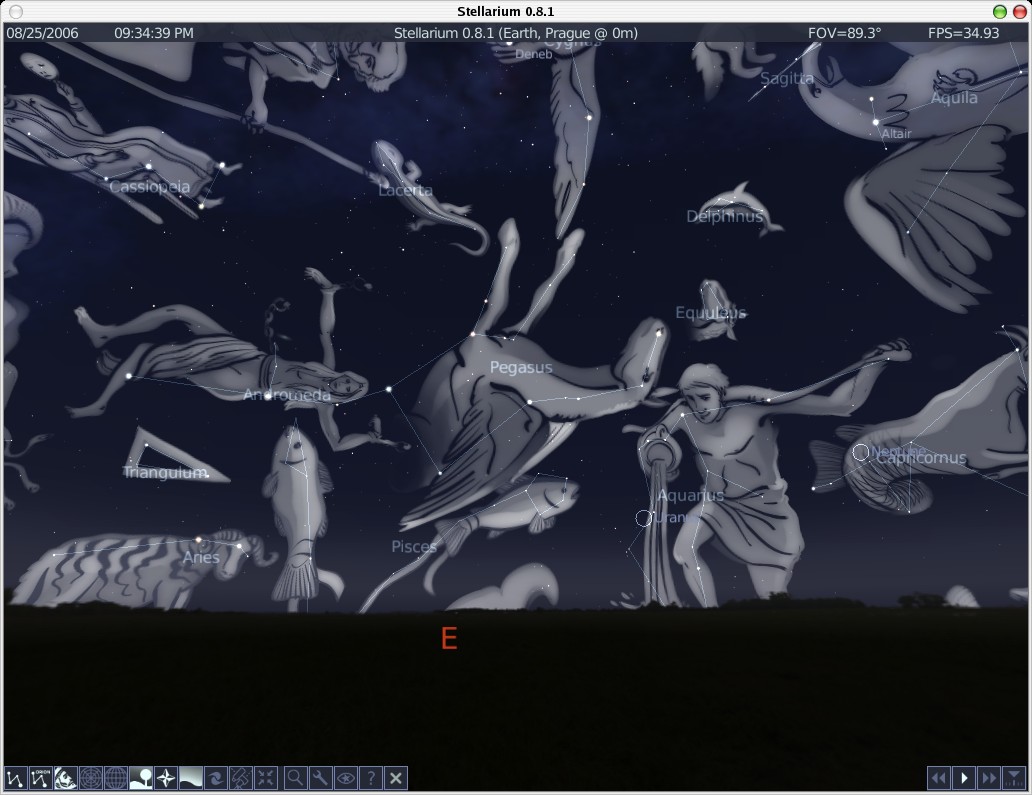The height and width of the screenshot is (795, 1032).
Task: Click the Cassiopeia constellation label
Action: click(x=149, y=187)
